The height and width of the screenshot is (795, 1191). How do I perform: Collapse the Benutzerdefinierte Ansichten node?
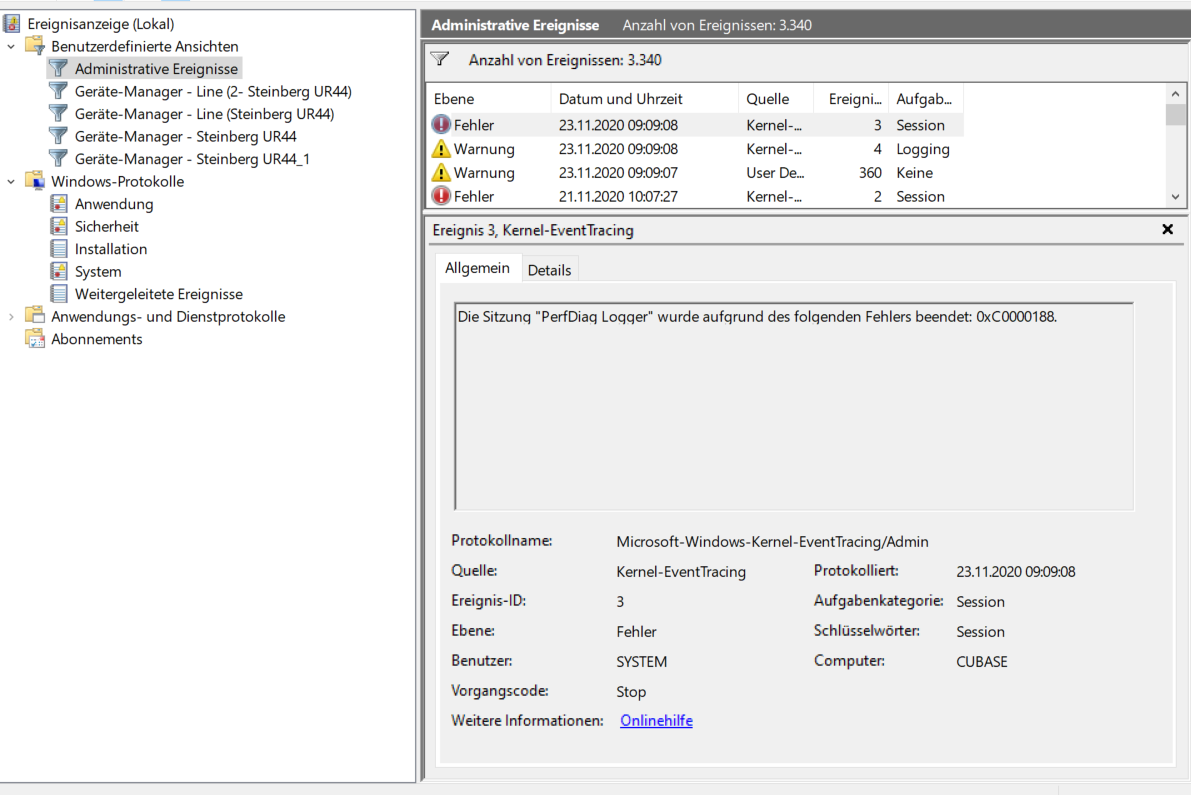pos(11,47)
